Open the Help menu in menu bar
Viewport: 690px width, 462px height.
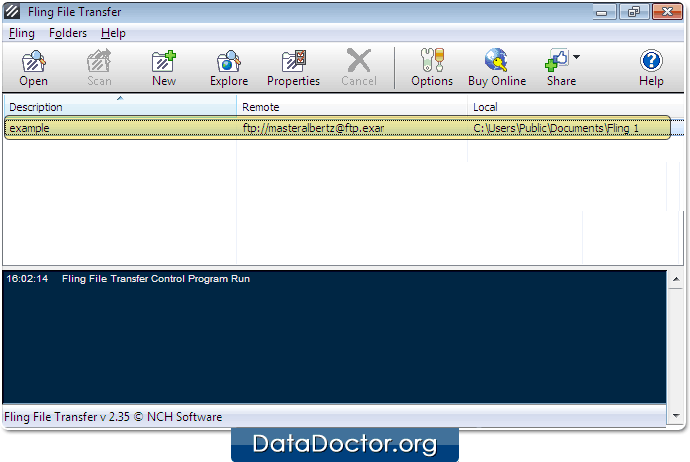tap(113, 33)
